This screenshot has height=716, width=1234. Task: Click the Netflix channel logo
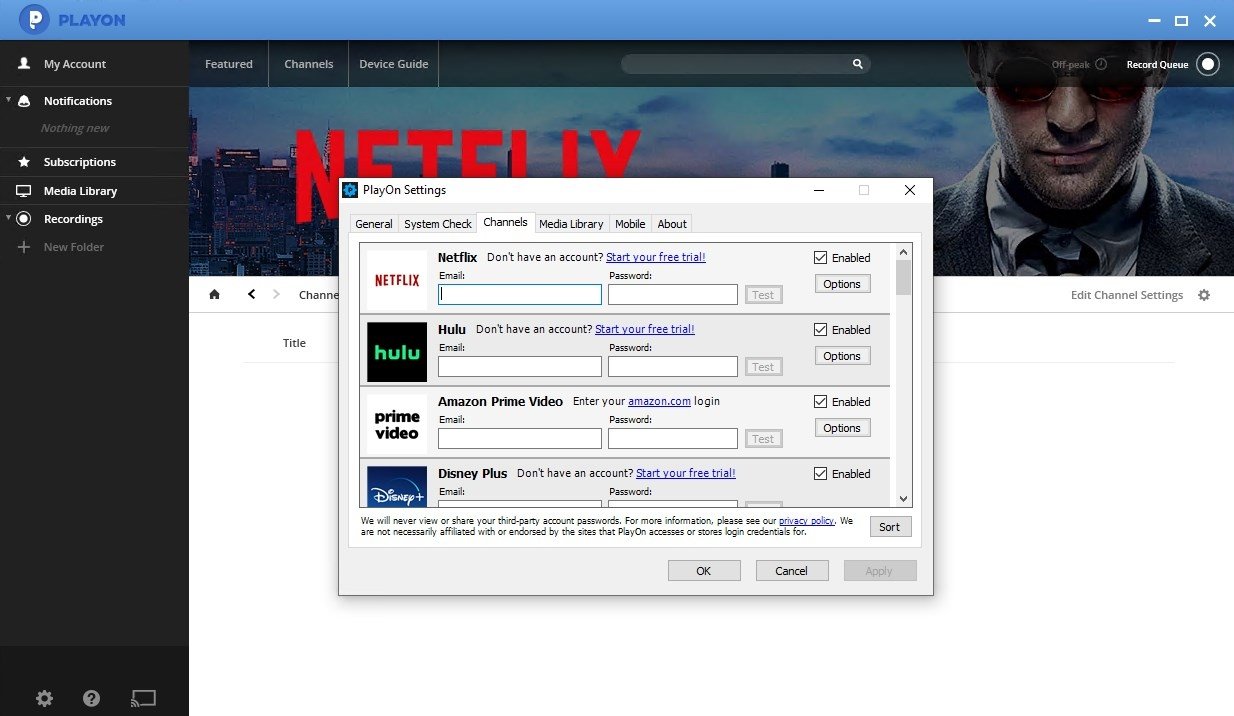[397, 280]
